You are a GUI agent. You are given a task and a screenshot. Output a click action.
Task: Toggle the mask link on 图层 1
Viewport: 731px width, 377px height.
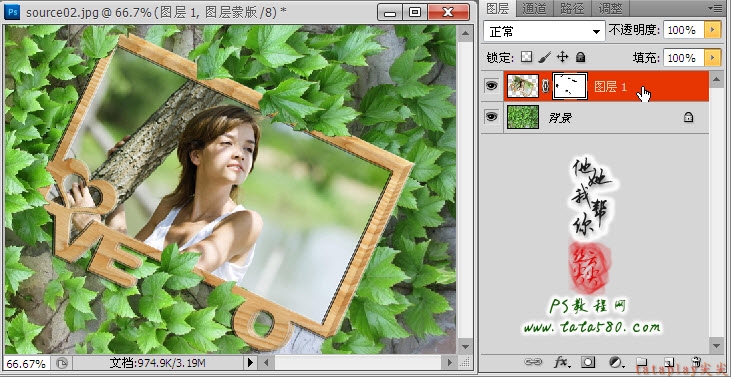(545, 86)
